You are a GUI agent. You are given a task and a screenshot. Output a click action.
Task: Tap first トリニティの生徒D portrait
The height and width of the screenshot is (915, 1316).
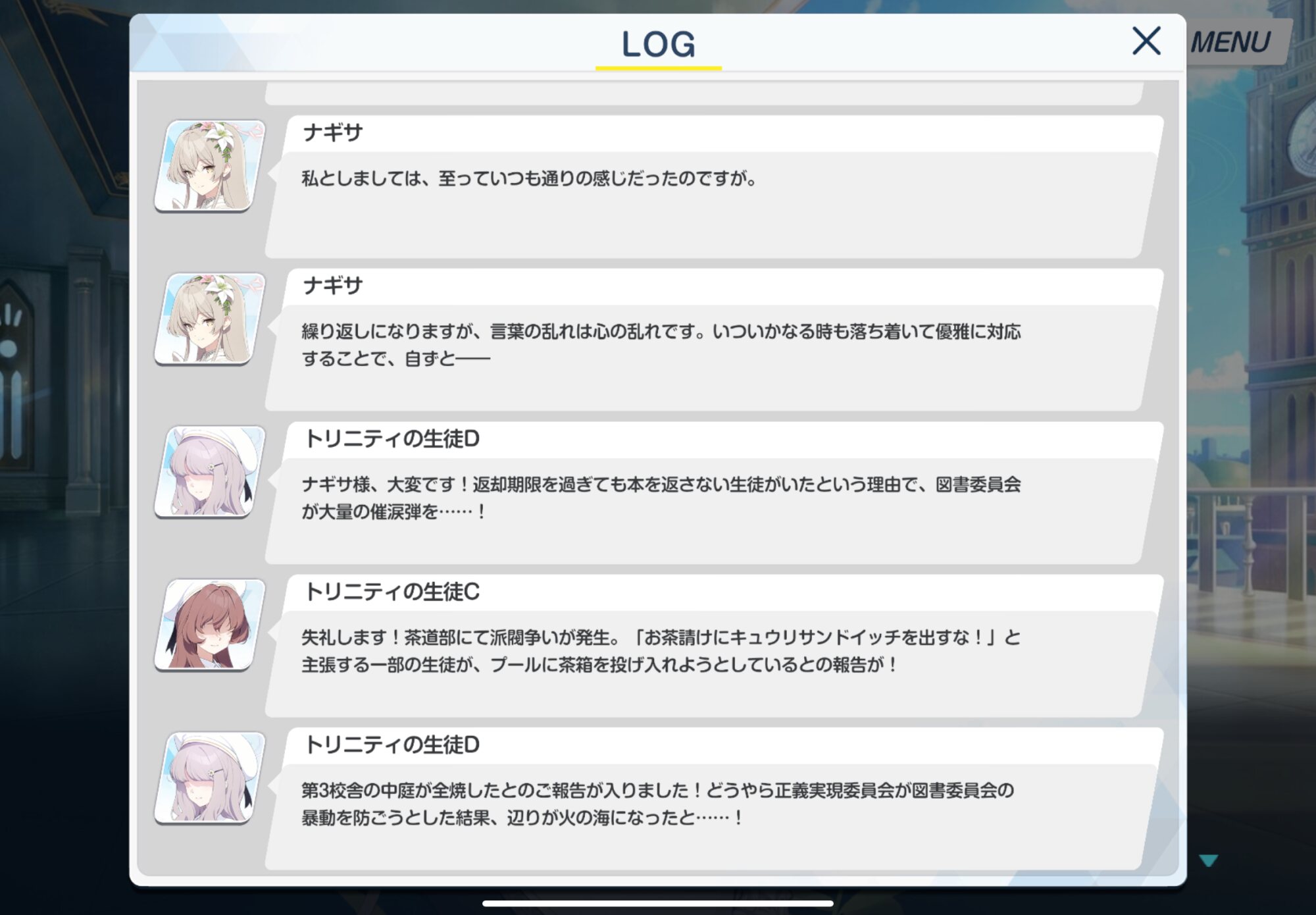[209, 472]
